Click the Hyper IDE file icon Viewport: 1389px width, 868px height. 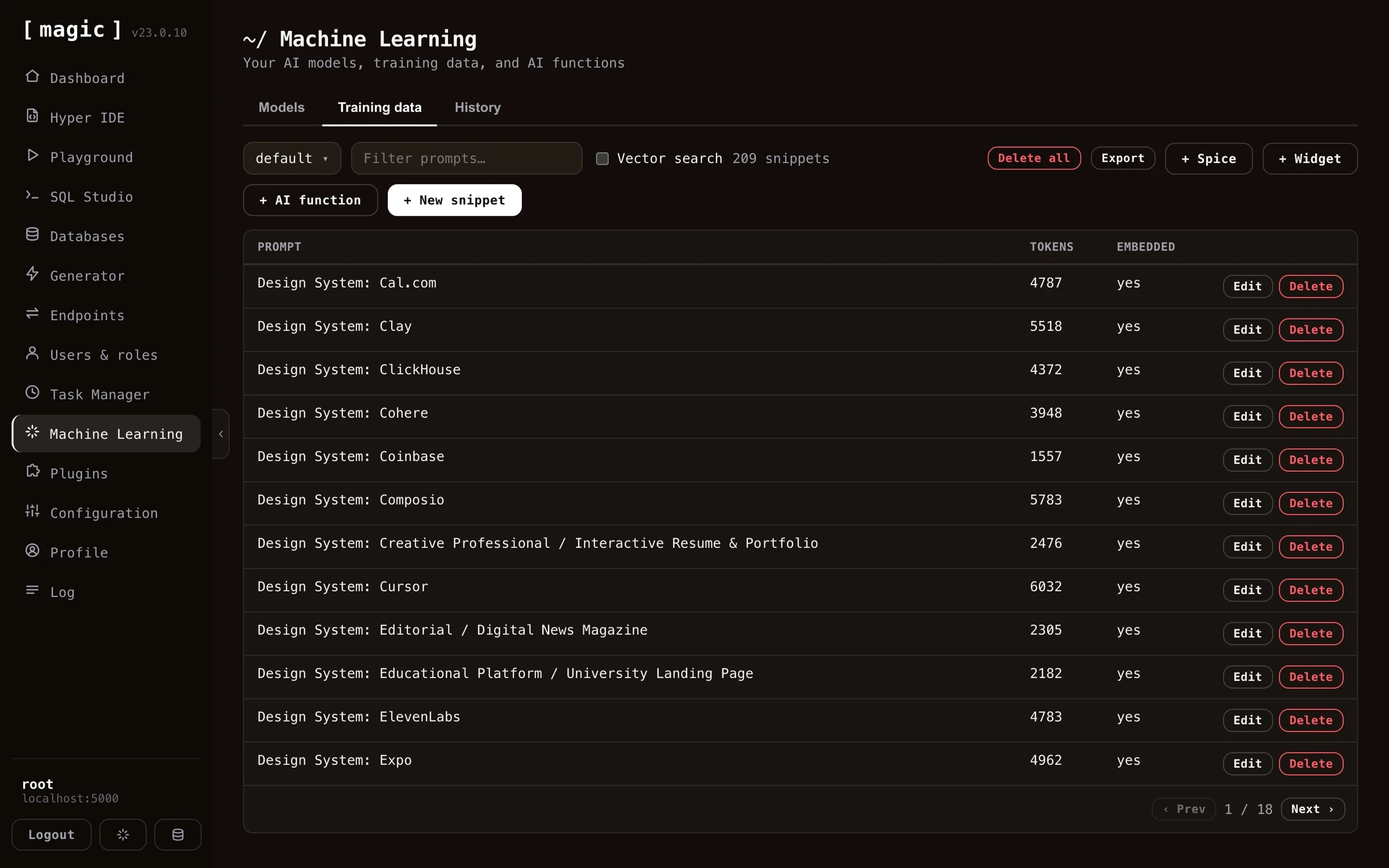(x=32, y=116)
